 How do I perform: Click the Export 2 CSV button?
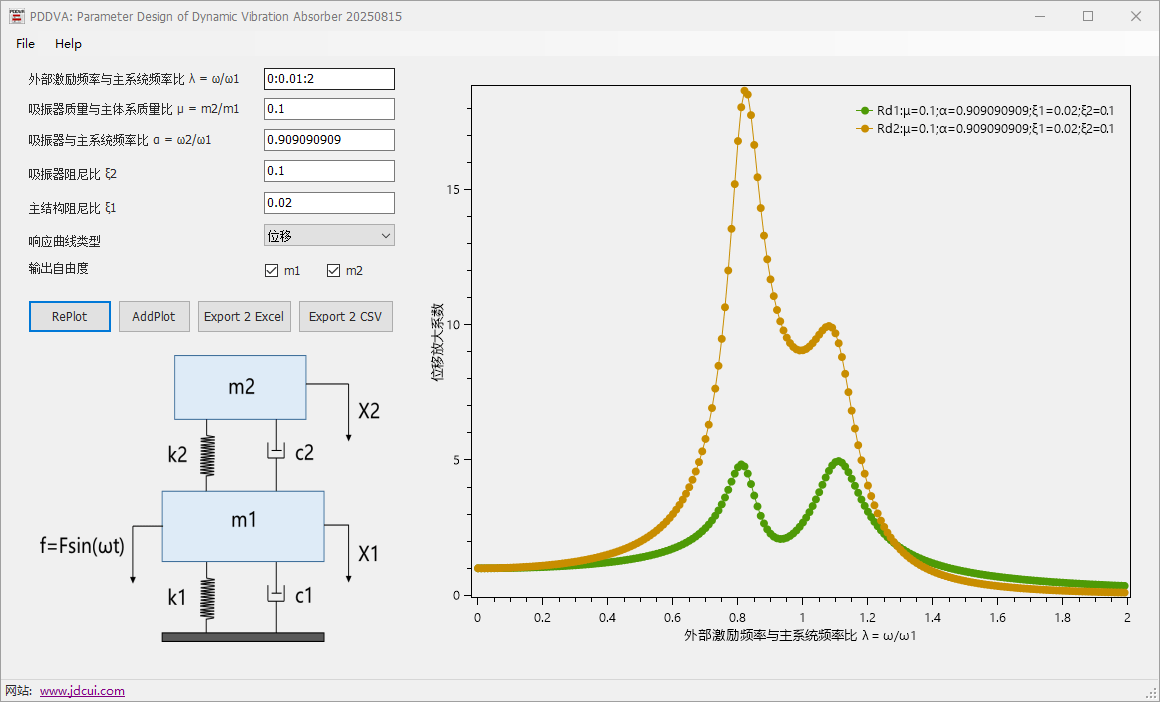[x=345, y=316]
